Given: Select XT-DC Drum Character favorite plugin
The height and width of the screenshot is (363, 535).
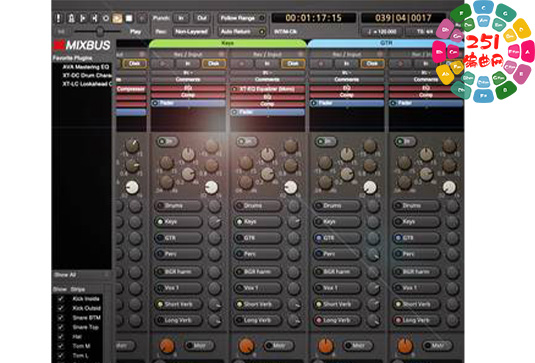Looking at the screenshot, I should [87, 75].
